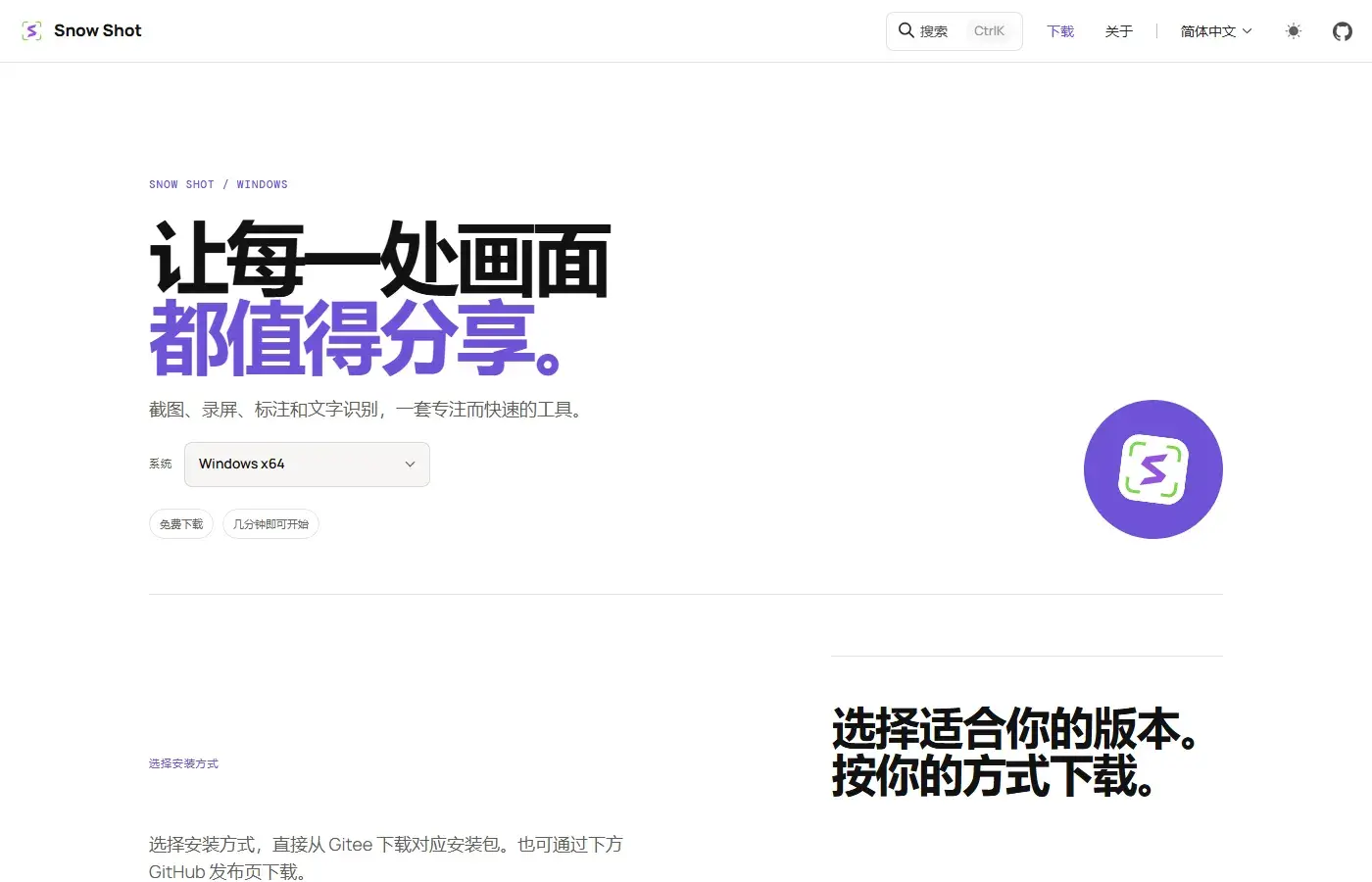Open the 下载 navigation item
Viewport: 1372px width, 882px height.
click(1060, 31)
